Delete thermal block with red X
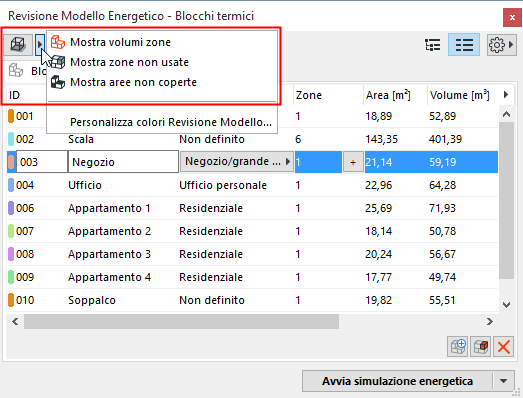 tap(504, 347)
